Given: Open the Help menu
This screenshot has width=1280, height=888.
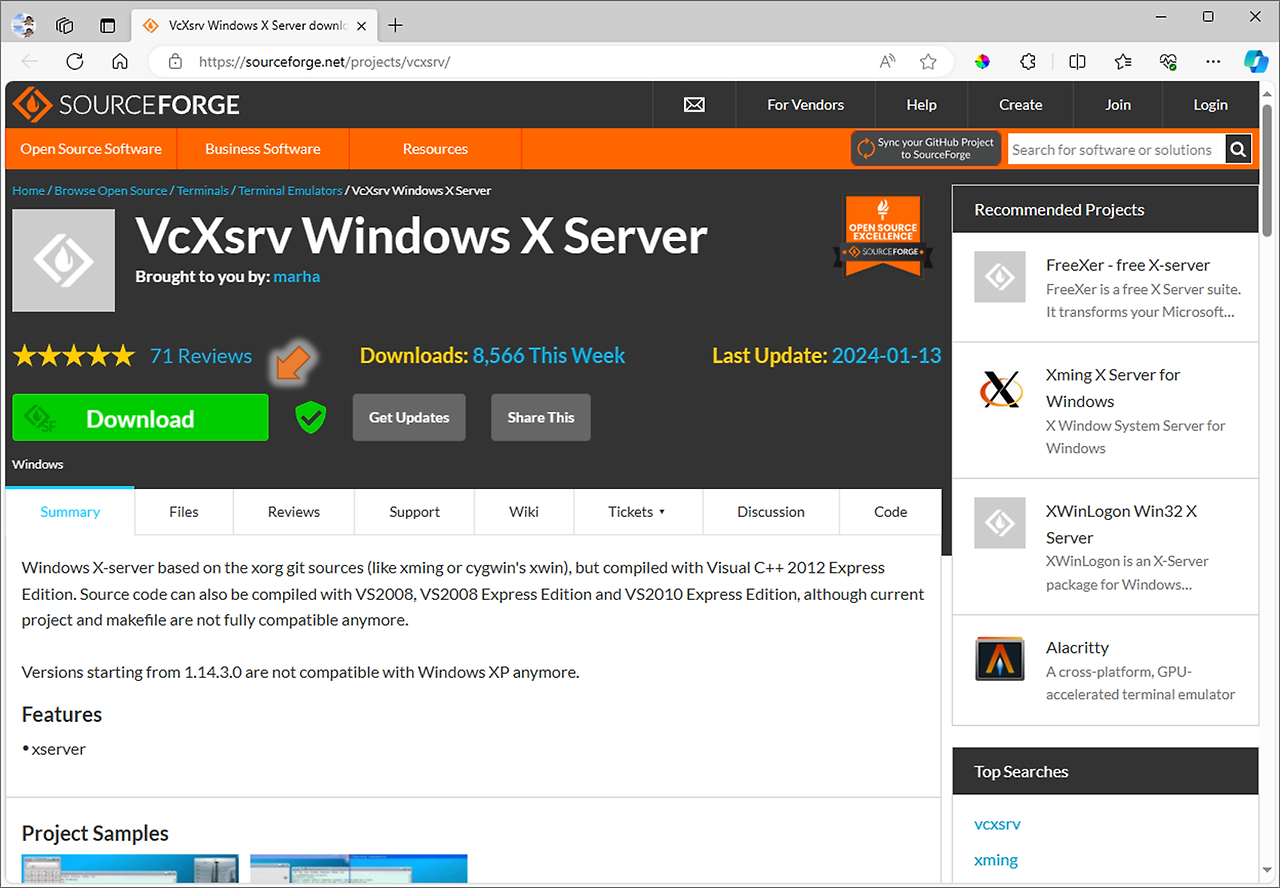Looking at the screenshot, I should 921,104.
